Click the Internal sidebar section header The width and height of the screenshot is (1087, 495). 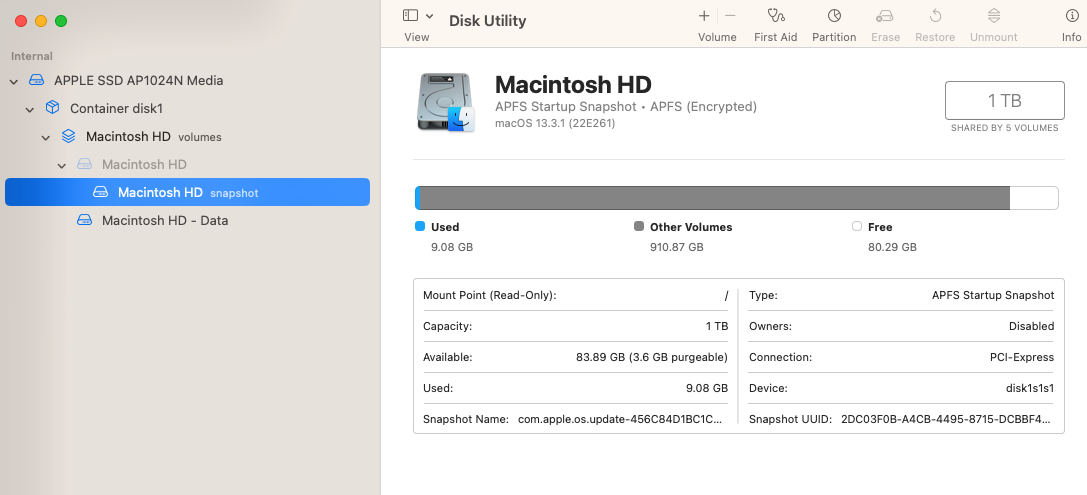(x=32, y=56)
